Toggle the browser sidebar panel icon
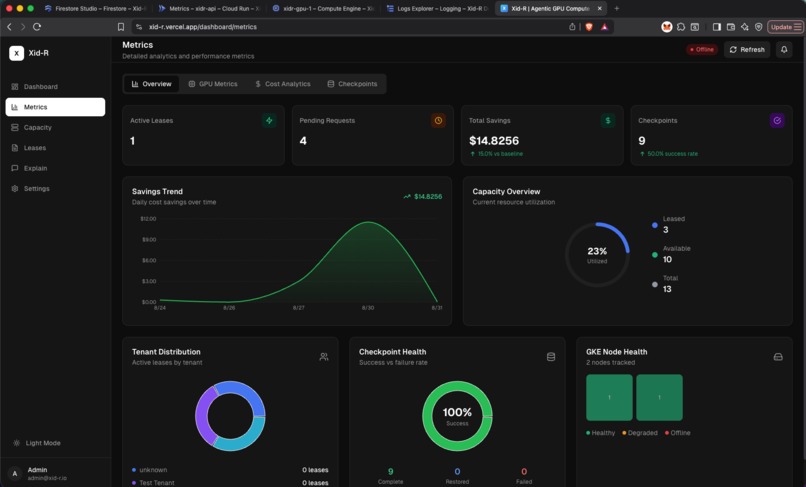 (x=717, y=27)
